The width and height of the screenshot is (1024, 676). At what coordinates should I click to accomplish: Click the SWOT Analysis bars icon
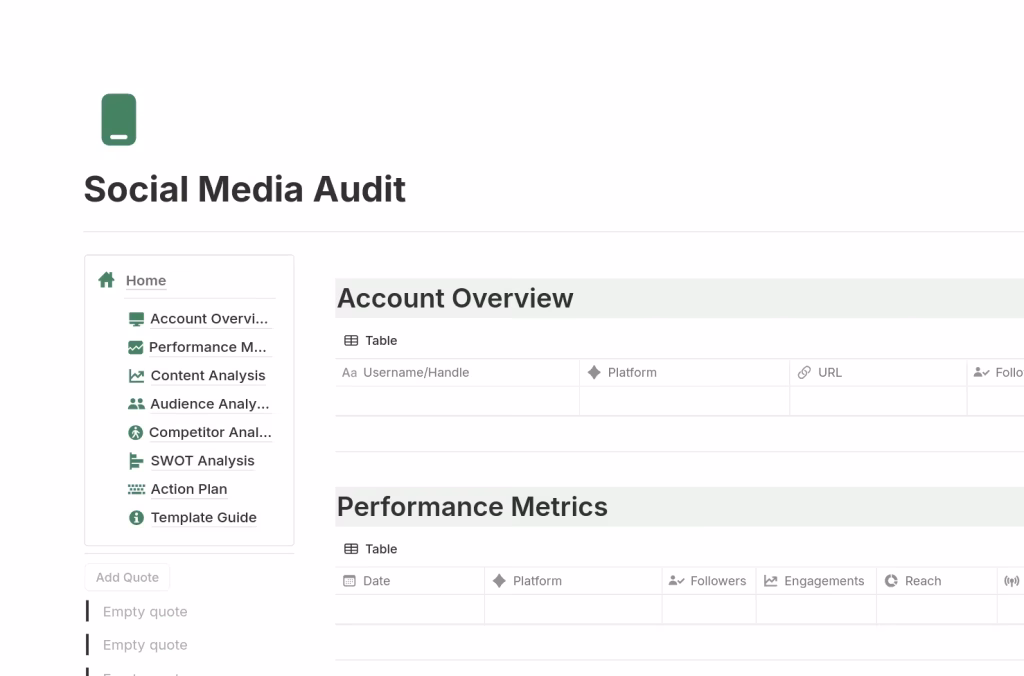pos(136,461)
